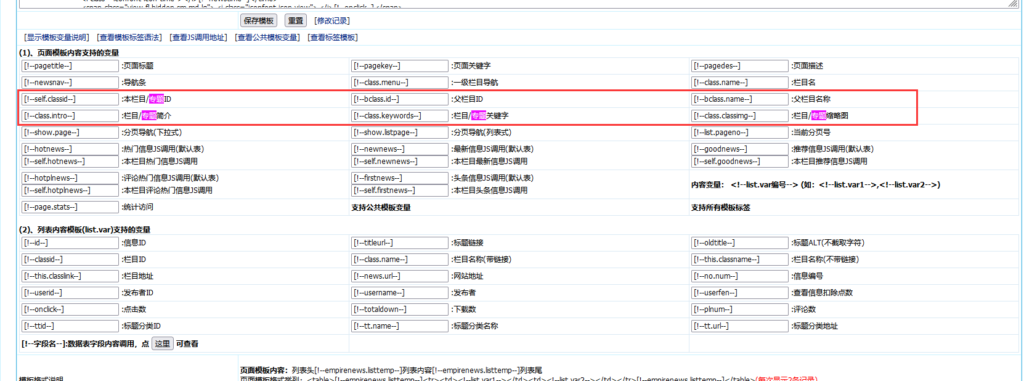The width and height of the screenshot is (1024, 381).
Task: Select the [!--tt.url--] input field
Action: pyautogui.click(x=741, y=326)
